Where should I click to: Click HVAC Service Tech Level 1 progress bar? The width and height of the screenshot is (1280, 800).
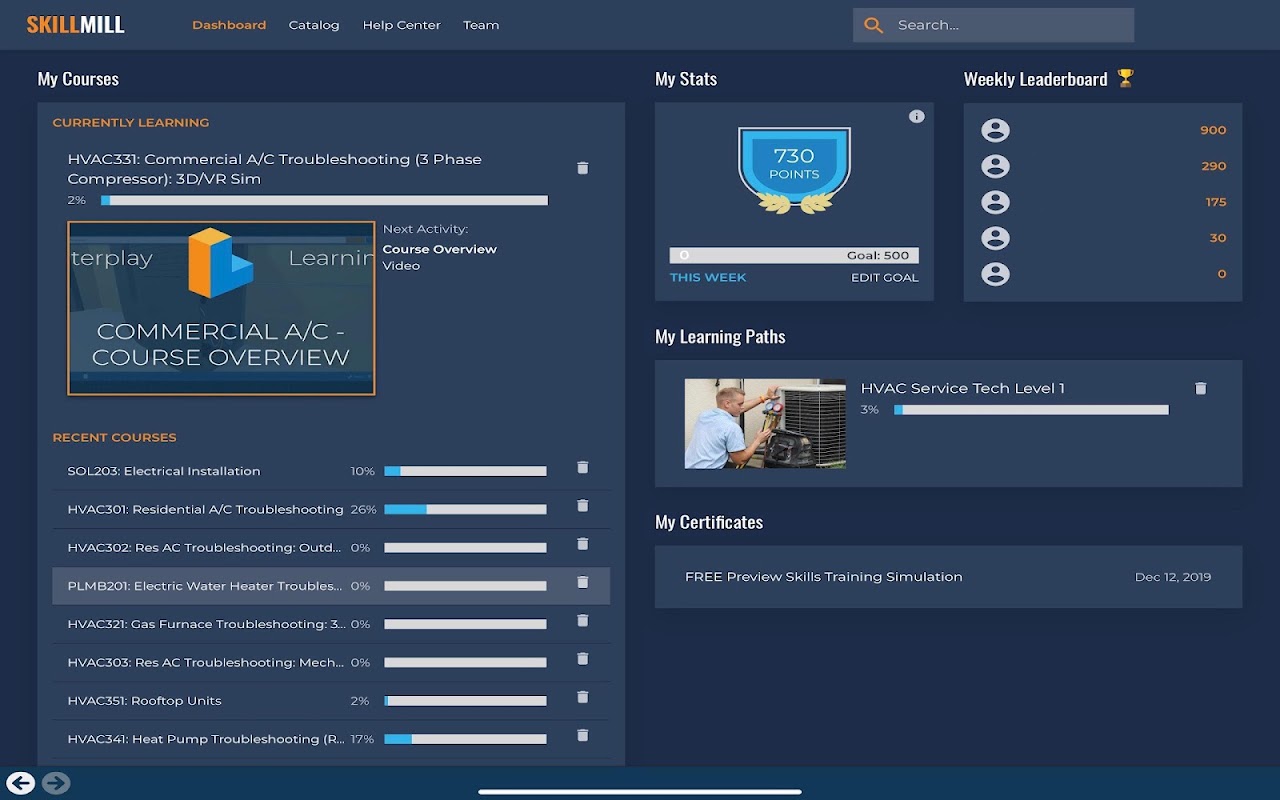point(1031,410)
